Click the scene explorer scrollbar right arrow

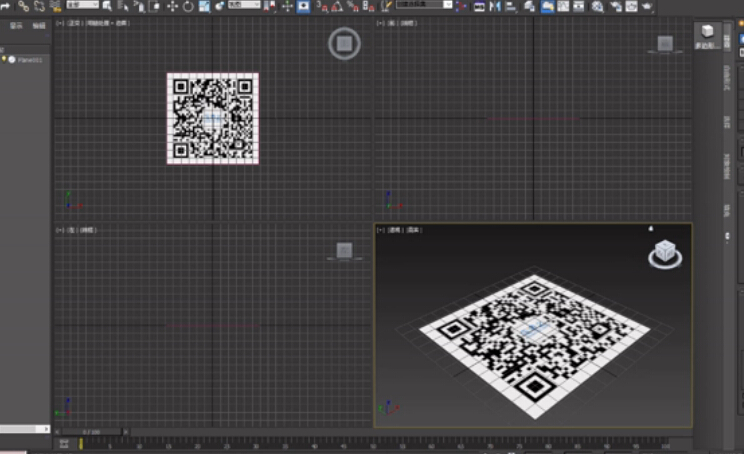tap(46, 429)
